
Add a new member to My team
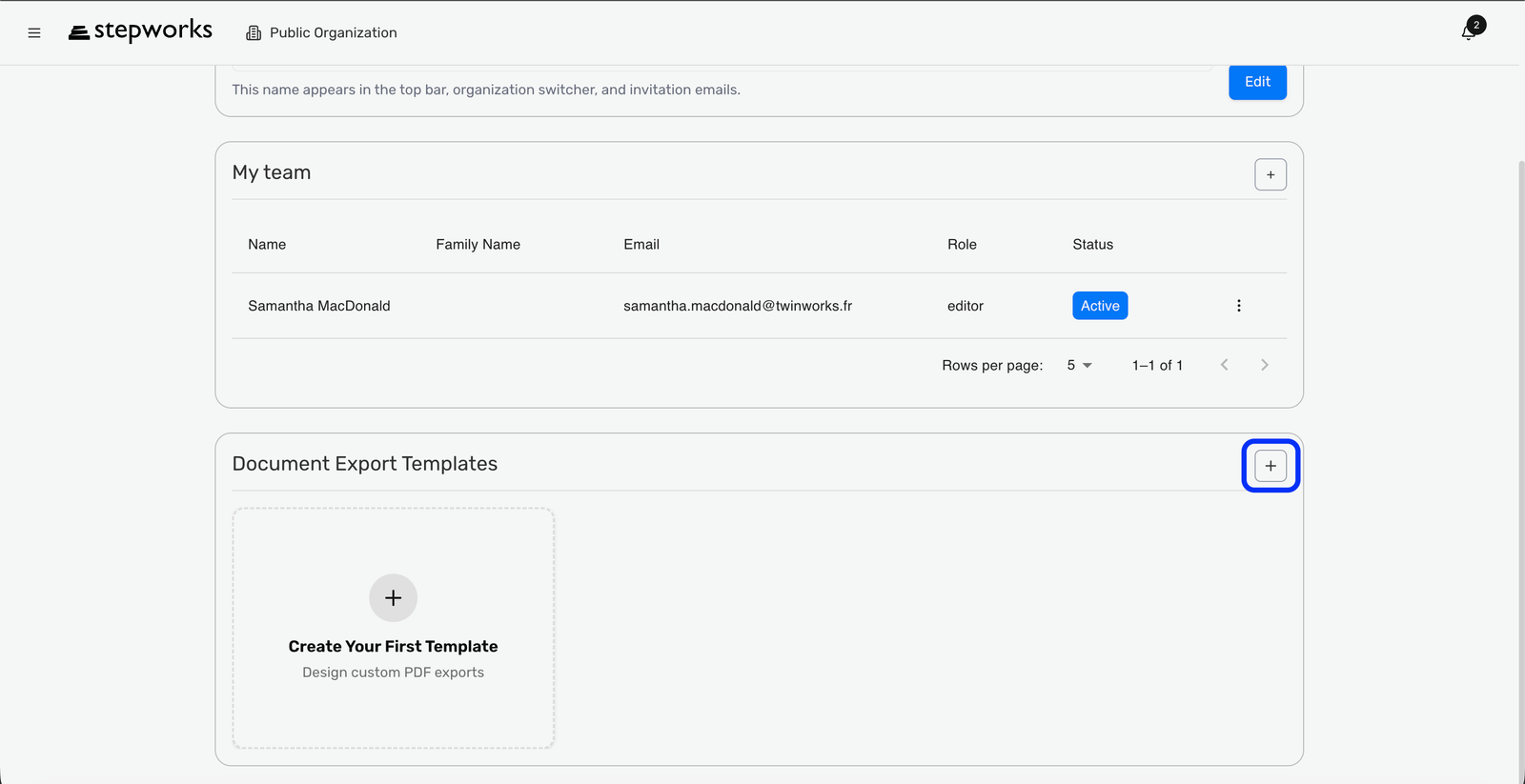tap(1271, 174)
